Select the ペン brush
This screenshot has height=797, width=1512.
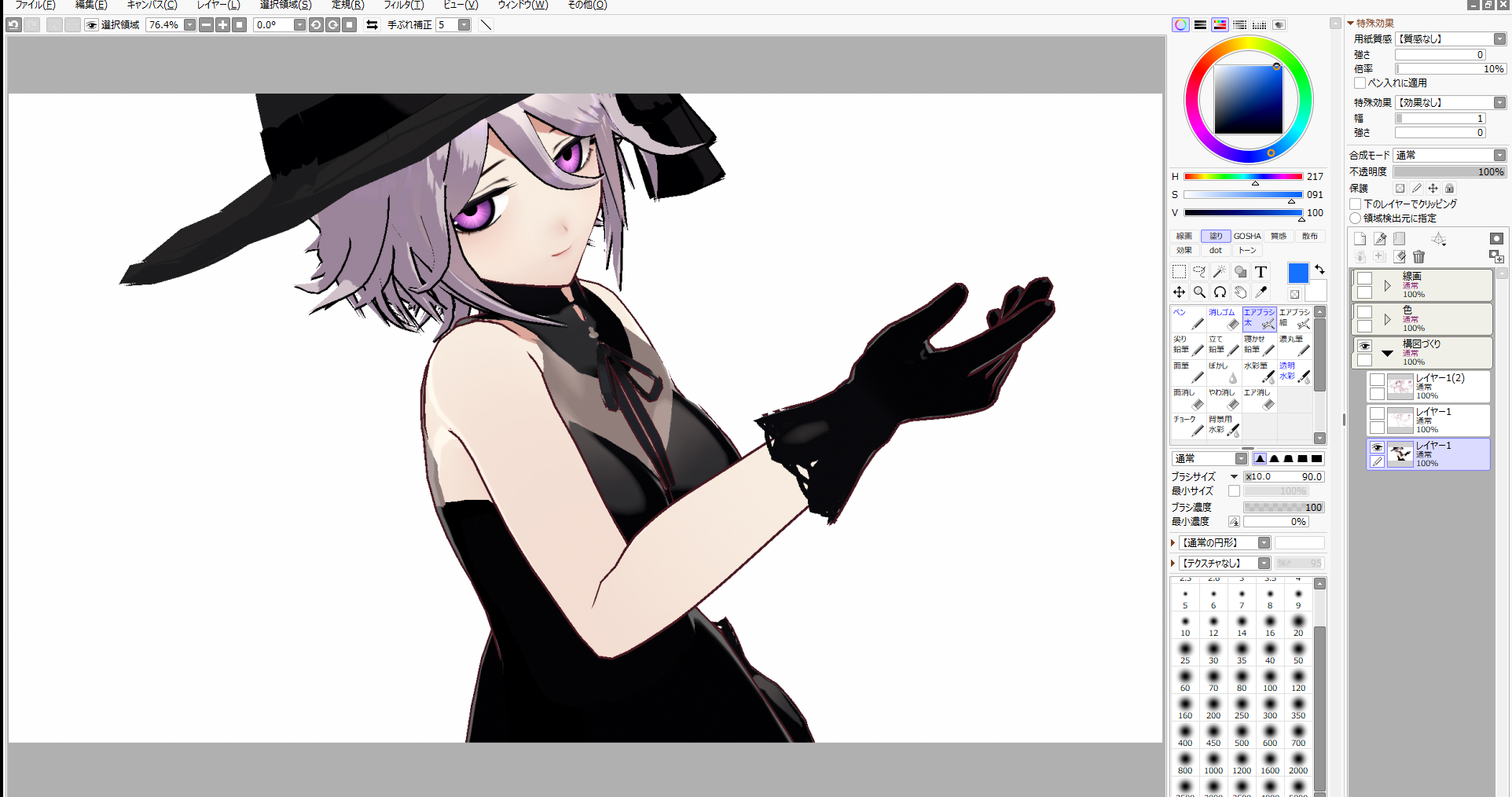(x=1188, y=319)
